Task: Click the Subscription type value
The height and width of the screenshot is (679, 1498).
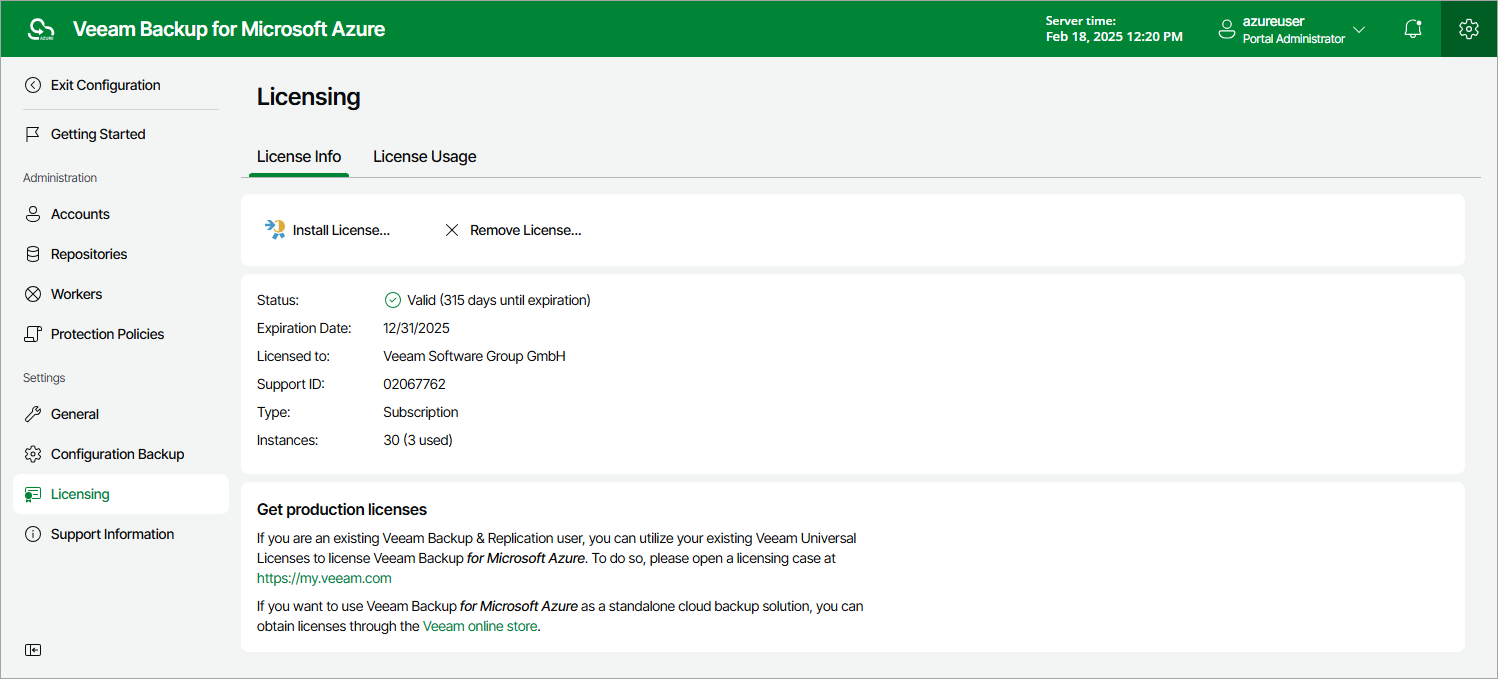Action: (421, 412)
